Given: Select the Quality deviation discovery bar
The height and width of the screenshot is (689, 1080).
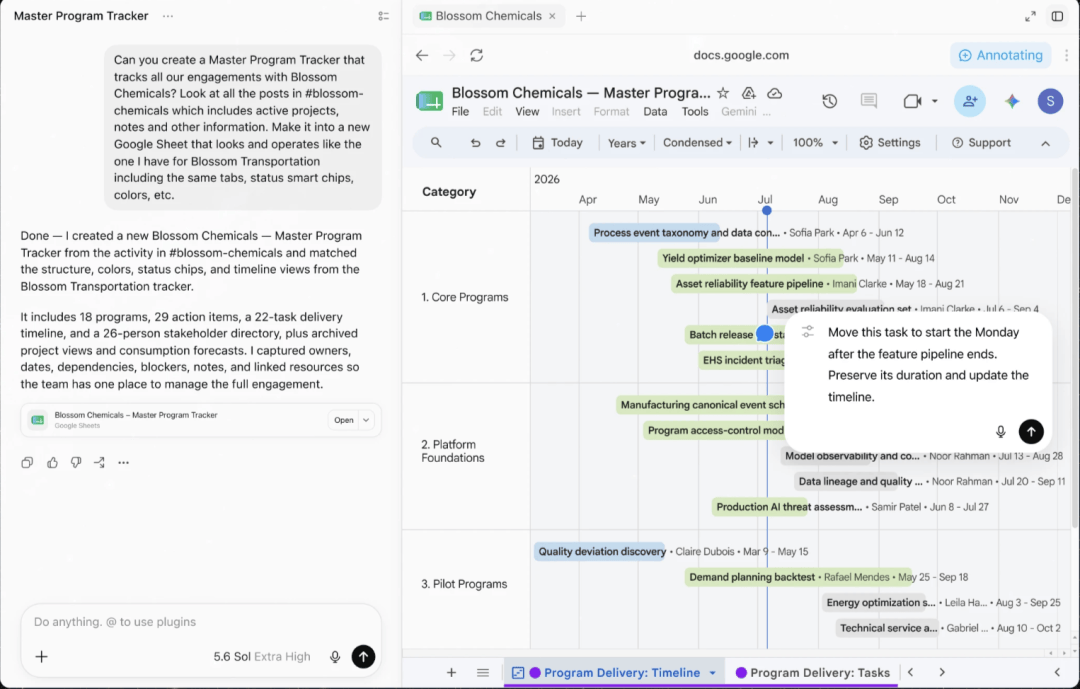Looking at the screenshot, I should click(601, 551).
